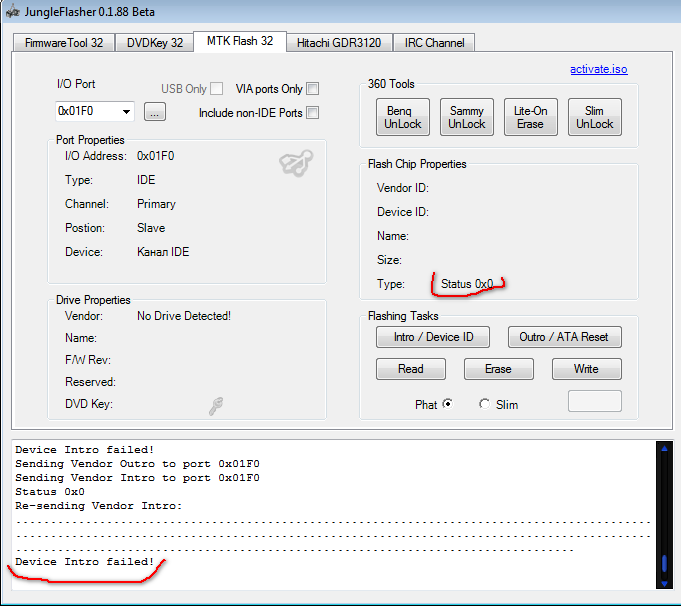
Task: Click the Outro / ATA Reset button
Action: pyautogui.click(x=565, y=337)
